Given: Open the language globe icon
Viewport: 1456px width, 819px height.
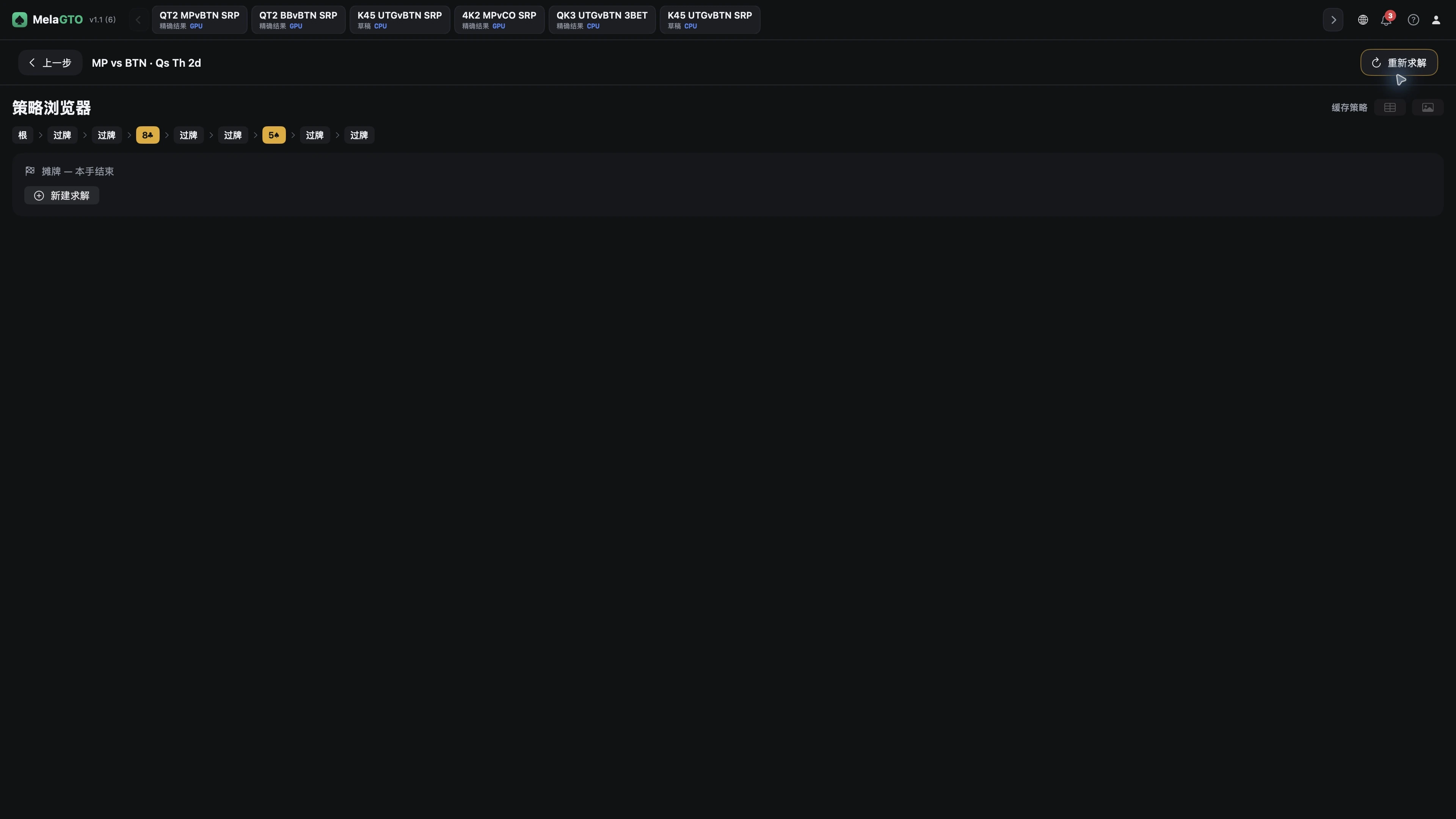Looking at the screenshot, I should (x=1363, y=20).
